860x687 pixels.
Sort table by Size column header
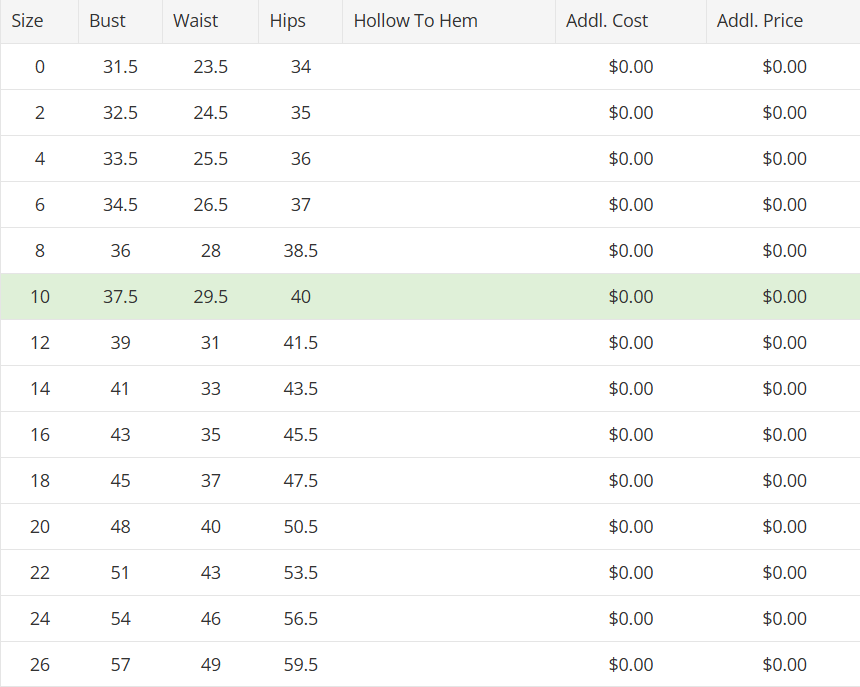coord(39,21)
